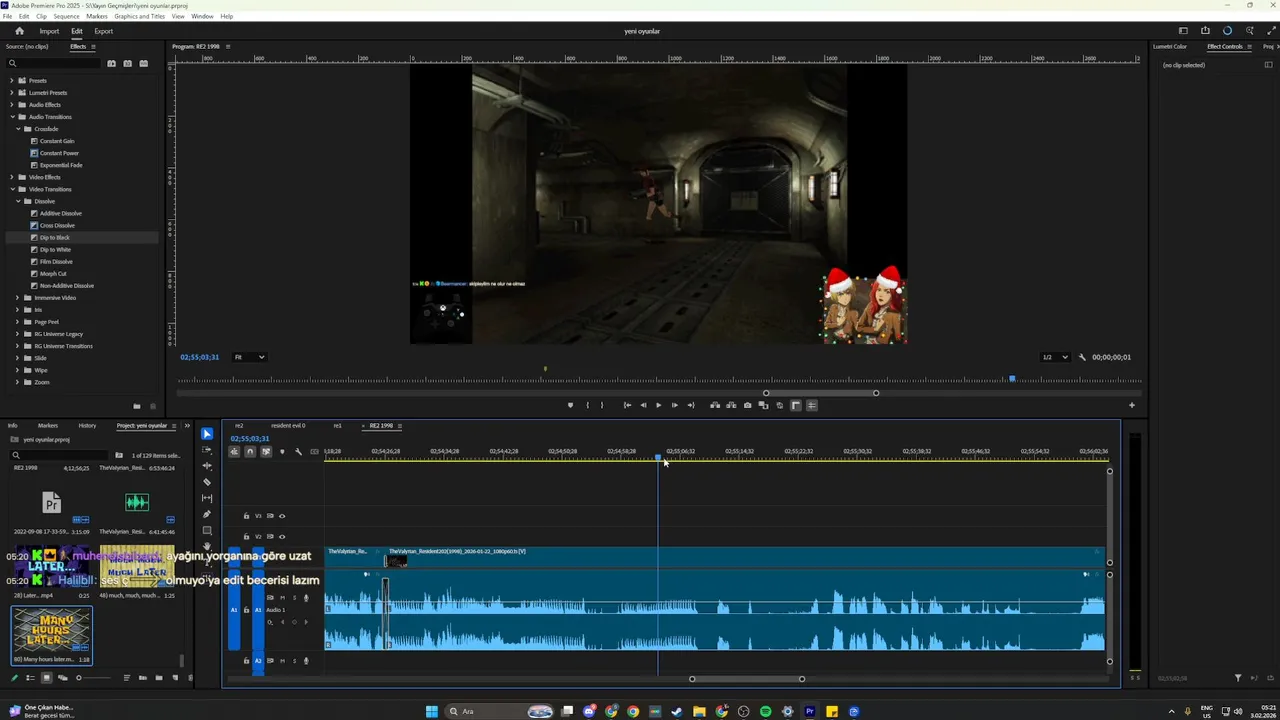Export a frame with the camera icon
This screenshot has height=720, width=1280.
click(747, 405)
